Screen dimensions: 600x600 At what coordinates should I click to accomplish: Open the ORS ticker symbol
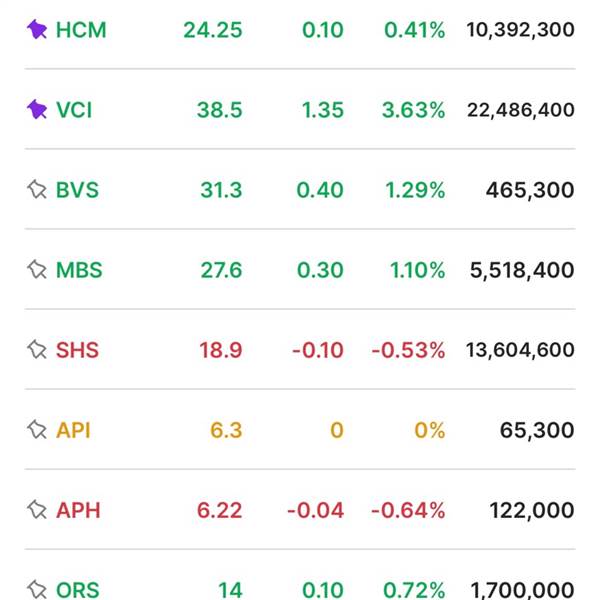point(77,590)
